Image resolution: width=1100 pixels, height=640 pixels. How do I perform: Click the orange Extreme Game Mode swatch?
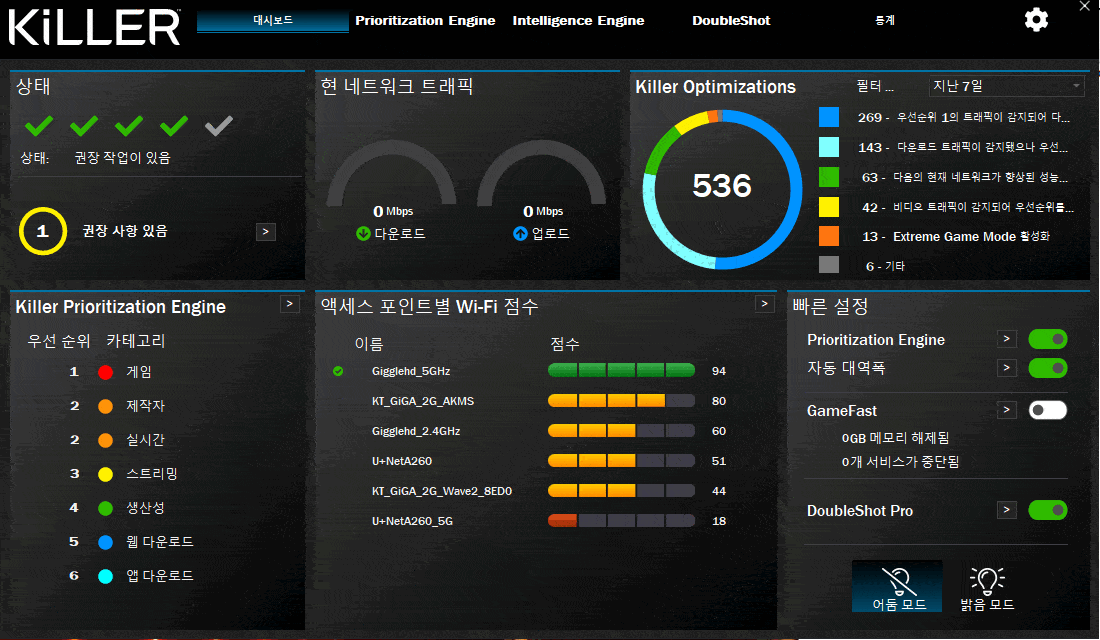point(829,236)
